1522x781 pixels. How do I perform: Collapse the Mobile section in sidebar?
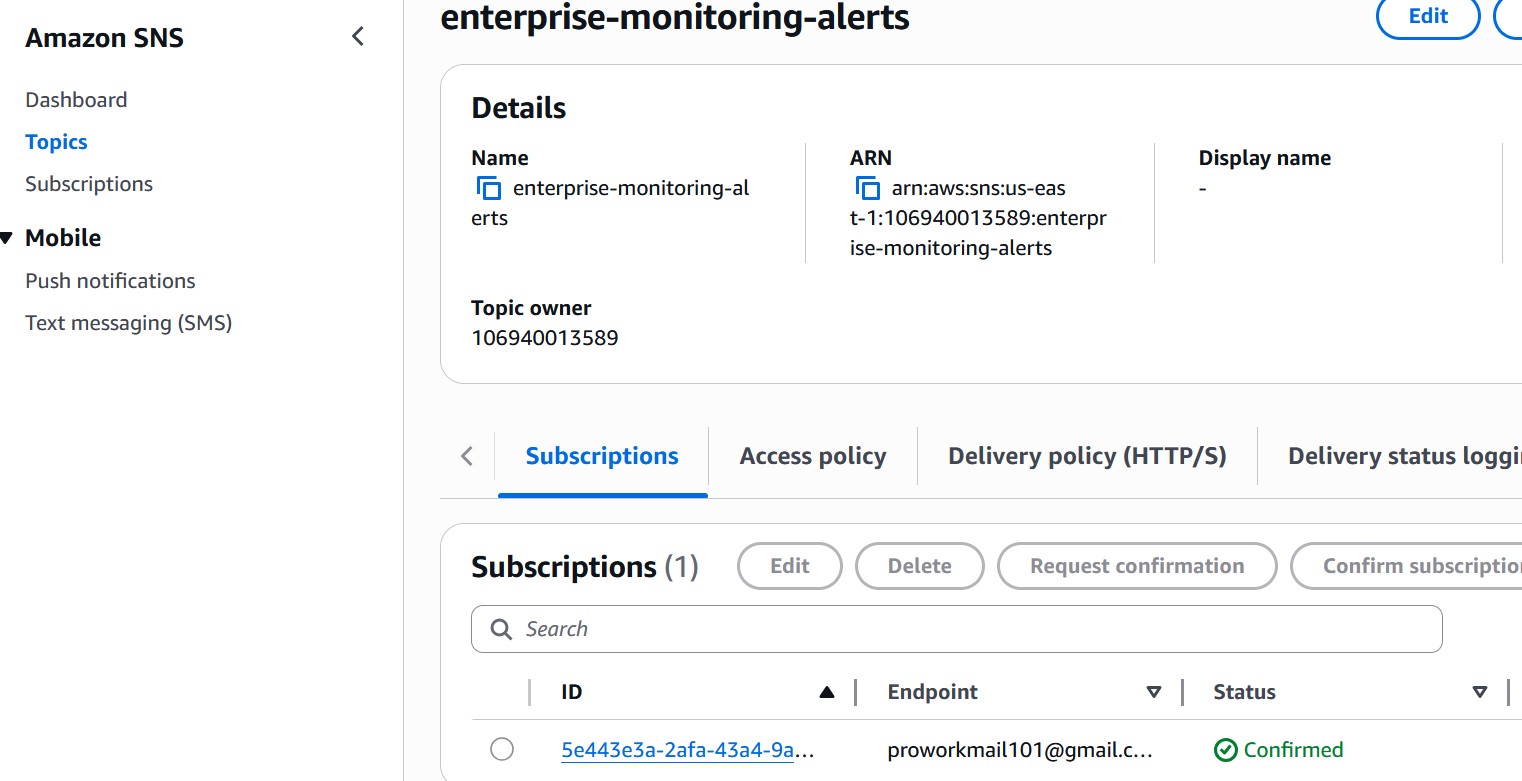pos(7,238)
